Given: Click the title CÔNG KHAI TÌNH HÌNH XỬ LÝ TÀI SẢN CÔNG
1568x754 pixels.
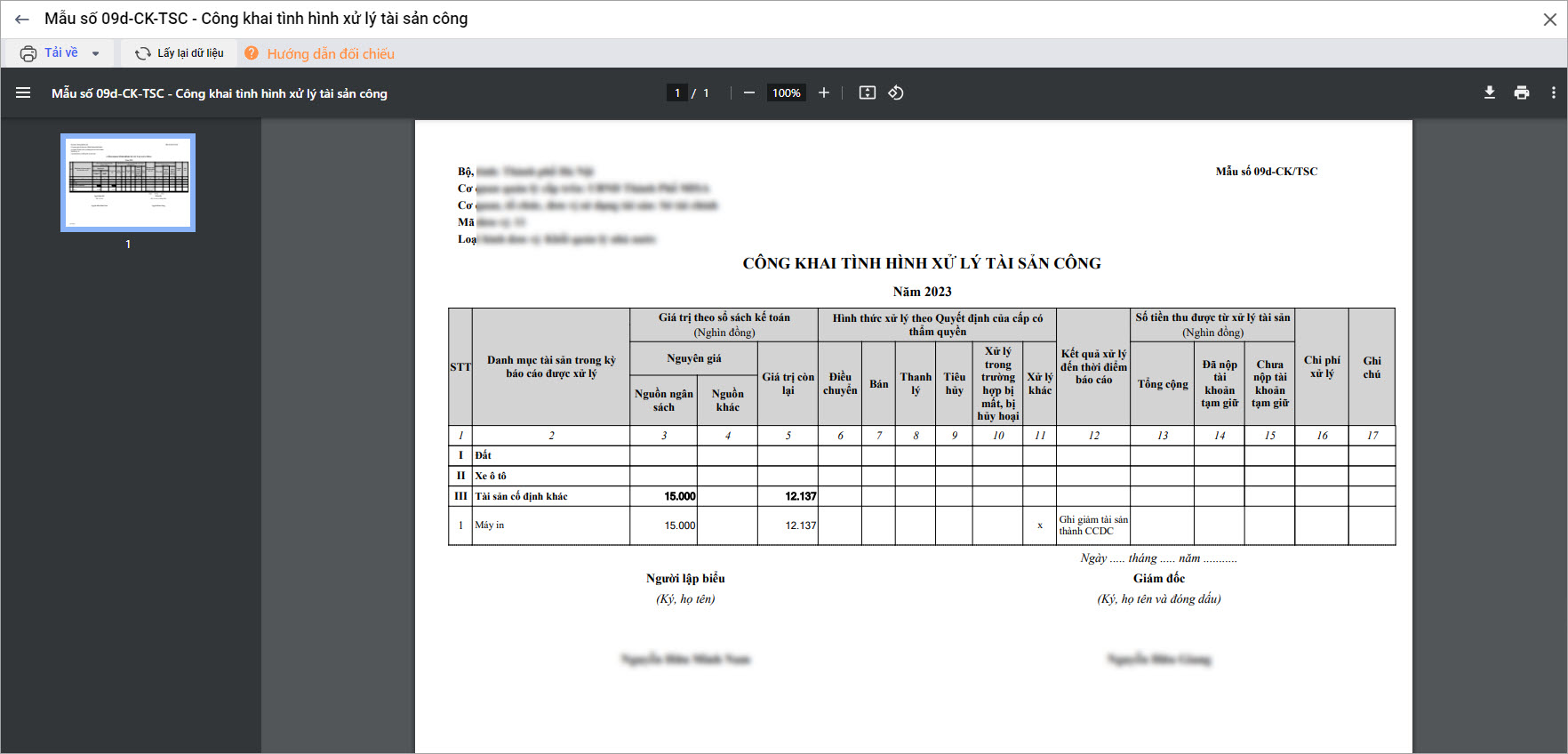Looking at the screenshot, I should click(922, 263).
